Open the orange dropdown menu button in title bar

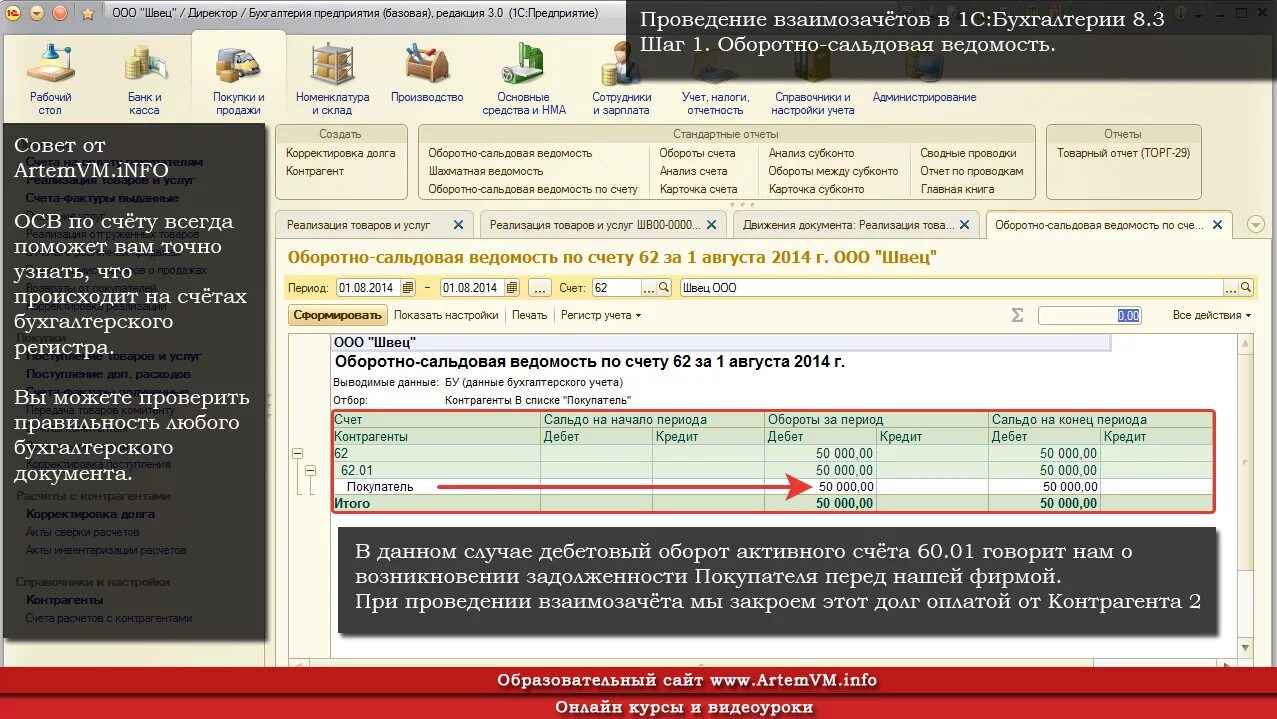pyautogui.click(x=37, y=13)
